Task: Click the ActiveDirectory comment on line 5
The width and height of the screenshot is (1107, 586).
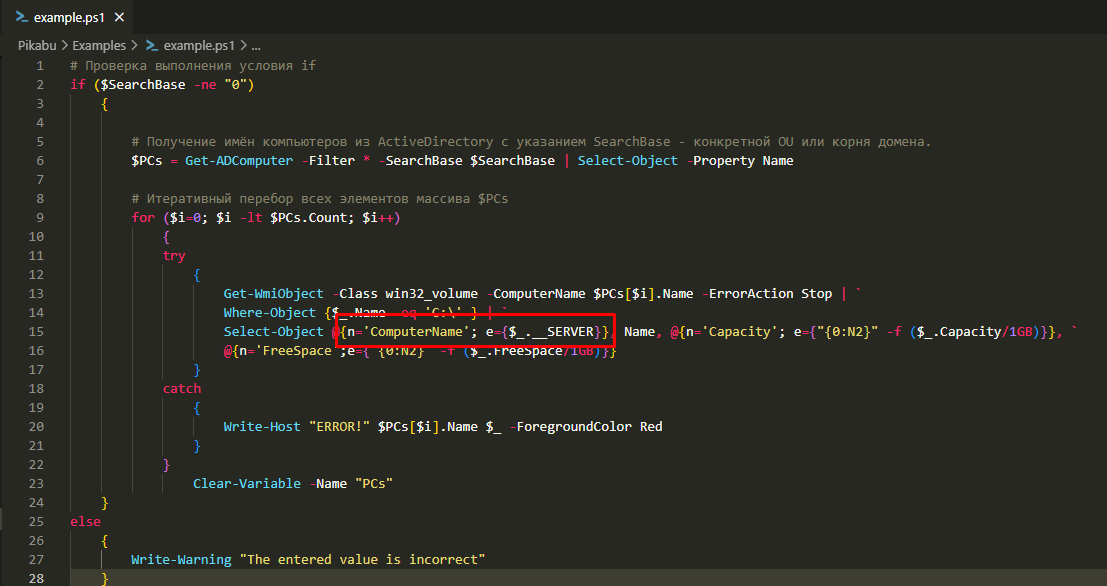Action: [531, 142]
